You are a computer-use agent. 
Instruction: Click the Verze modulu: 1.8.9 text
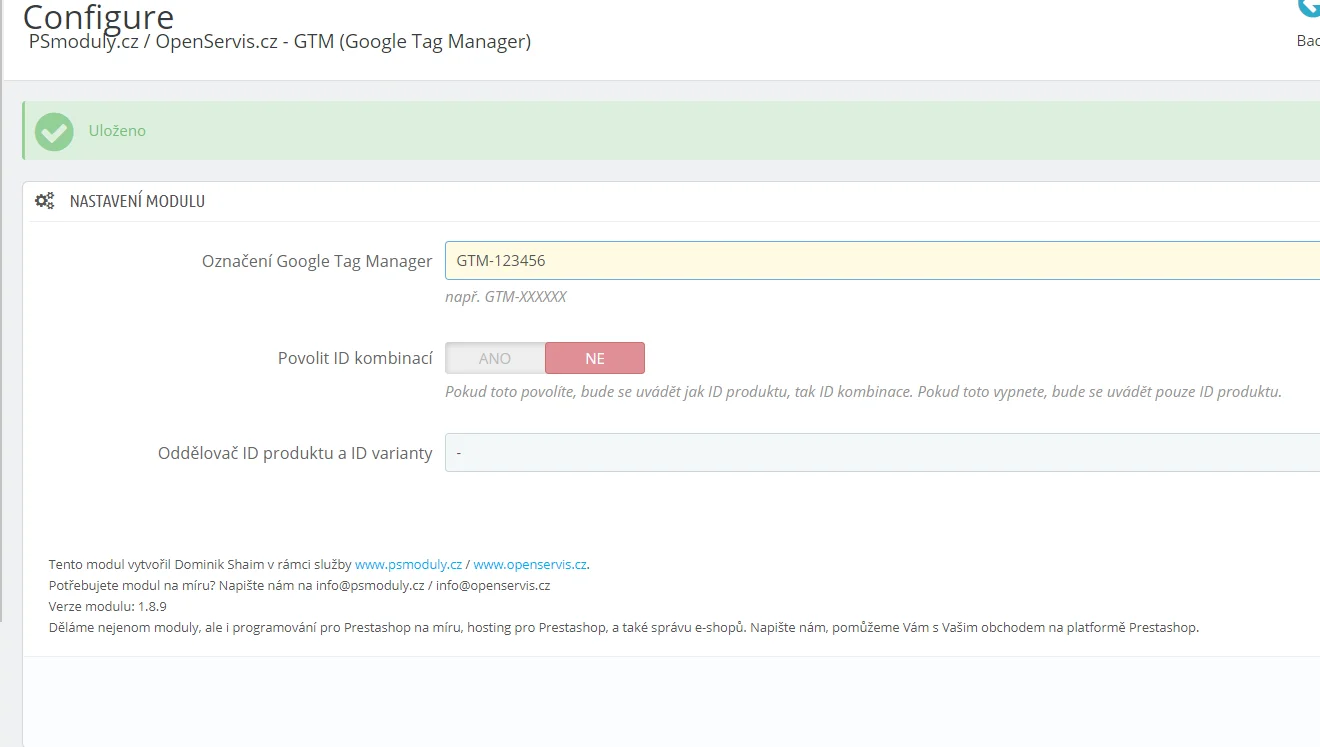(x=107, y=607)
